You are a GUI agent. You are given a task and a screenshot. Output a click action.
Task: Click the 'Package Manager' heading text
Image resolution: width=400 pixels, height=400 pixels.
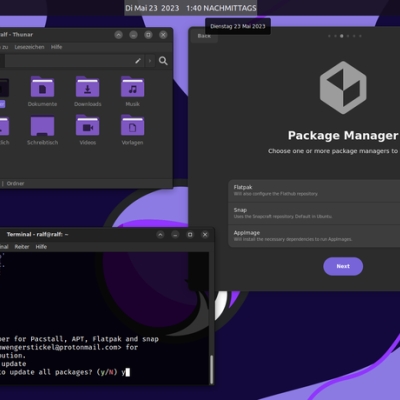point(343,135)
